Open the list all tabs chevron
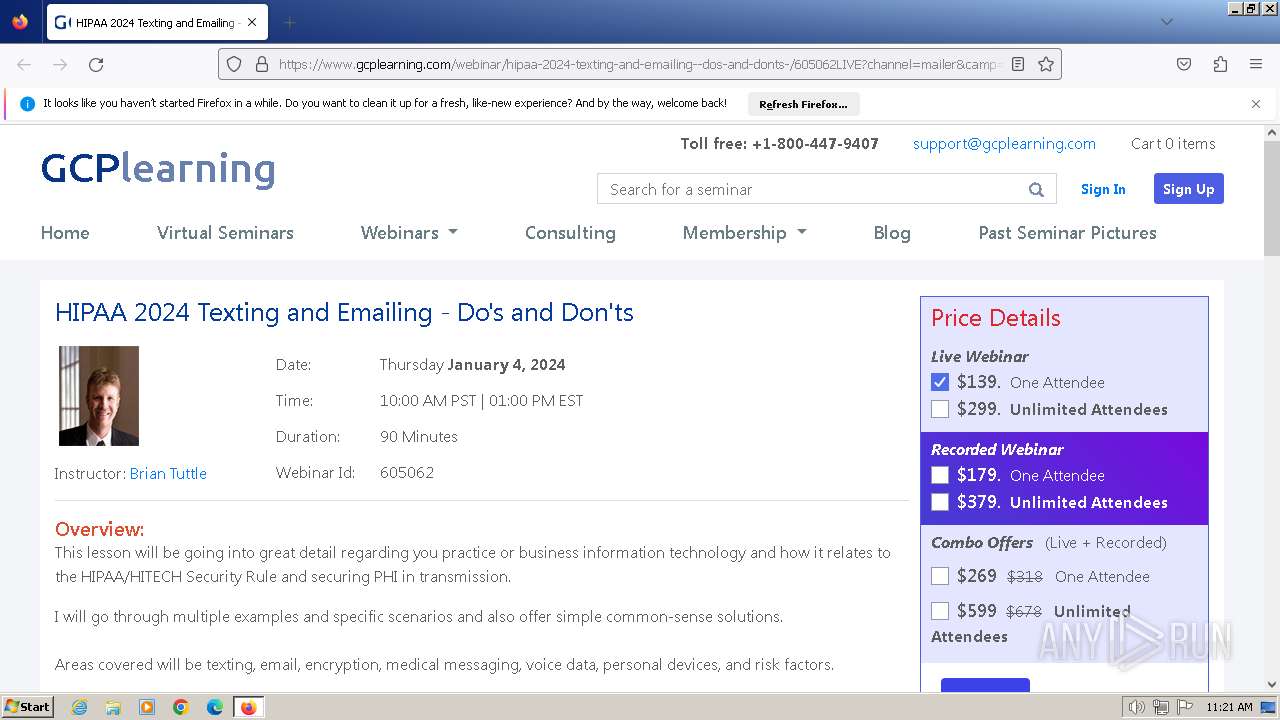 click(x=1166, y=22)
